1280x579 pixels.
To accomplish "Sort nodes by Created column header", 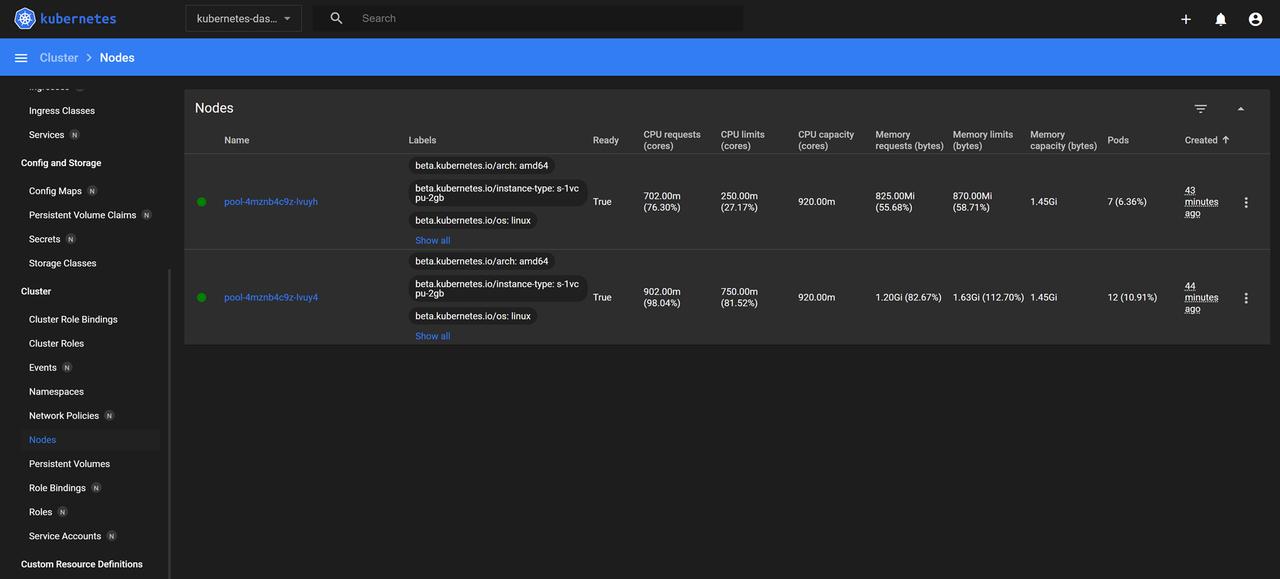I will pos(1201,140).
